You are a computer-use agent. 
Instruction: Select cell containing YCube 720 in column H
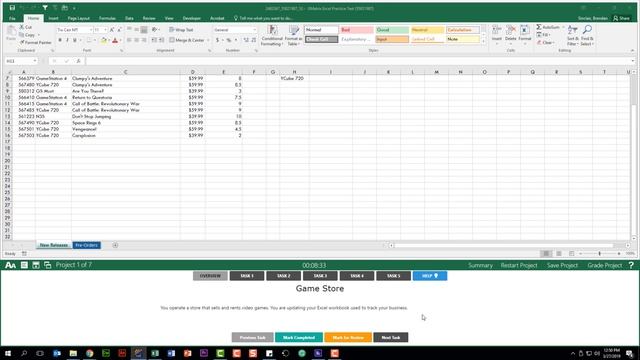point(294,78)
